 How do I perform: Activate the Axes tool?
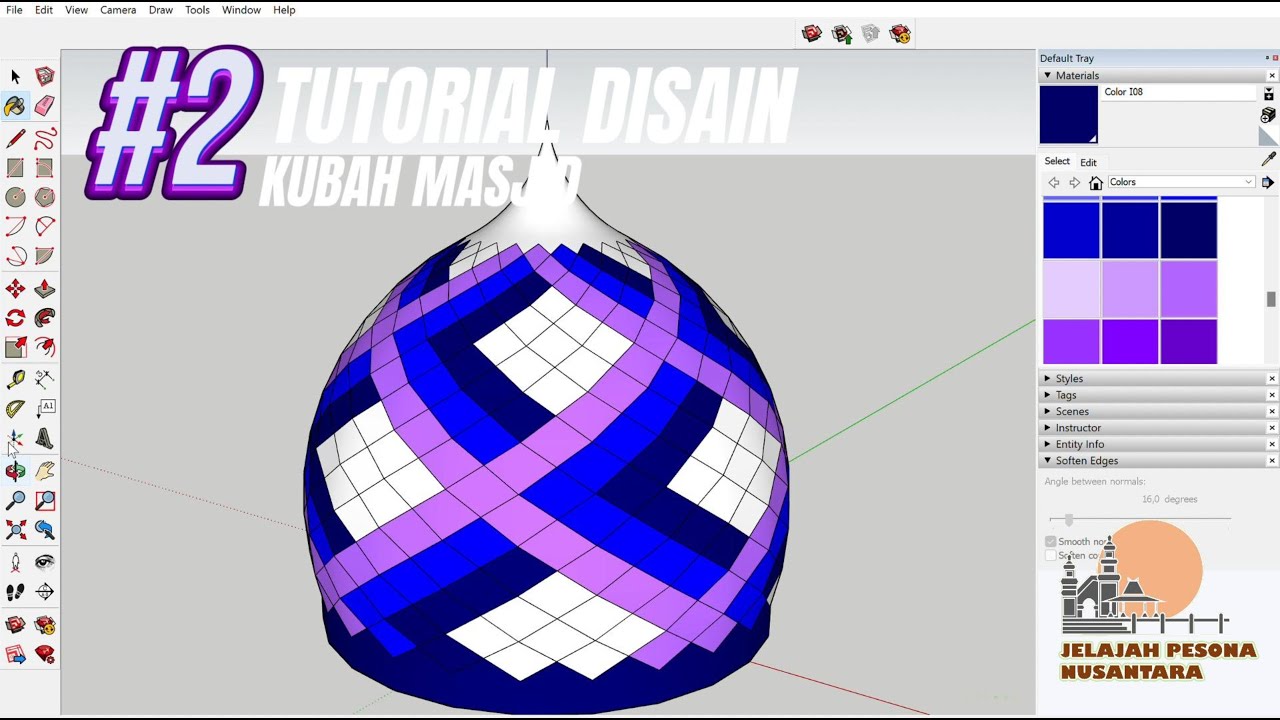pos(15,439)
